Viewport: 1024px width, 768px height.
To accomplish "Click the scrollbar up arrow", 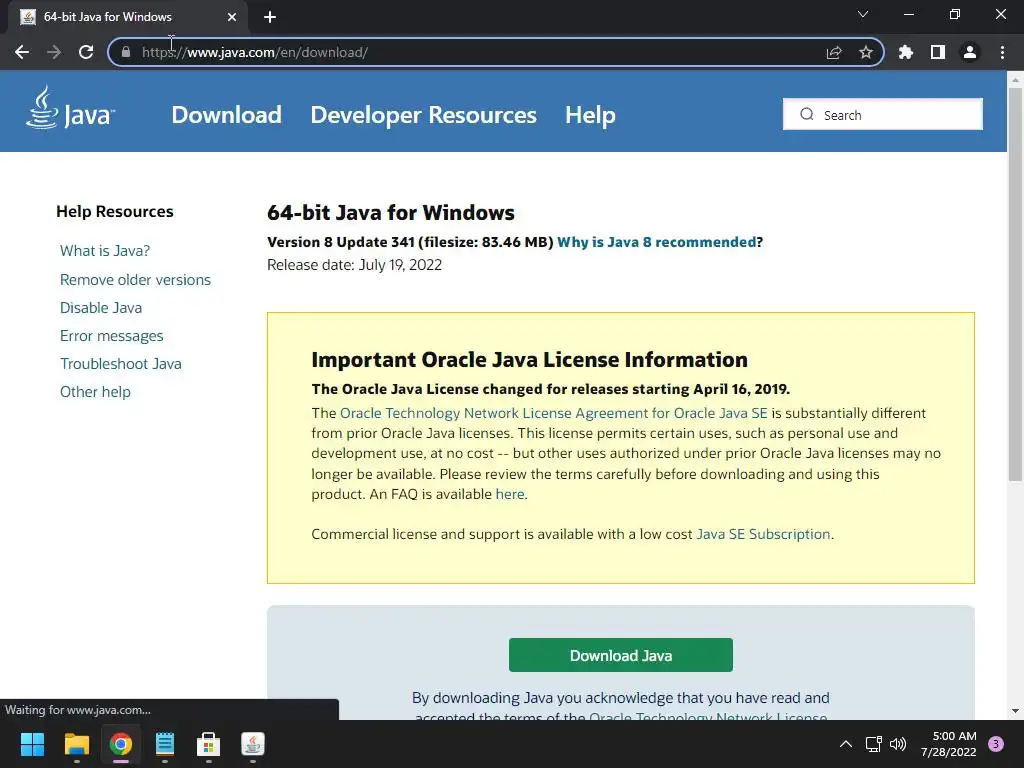I will [1015, 80].
